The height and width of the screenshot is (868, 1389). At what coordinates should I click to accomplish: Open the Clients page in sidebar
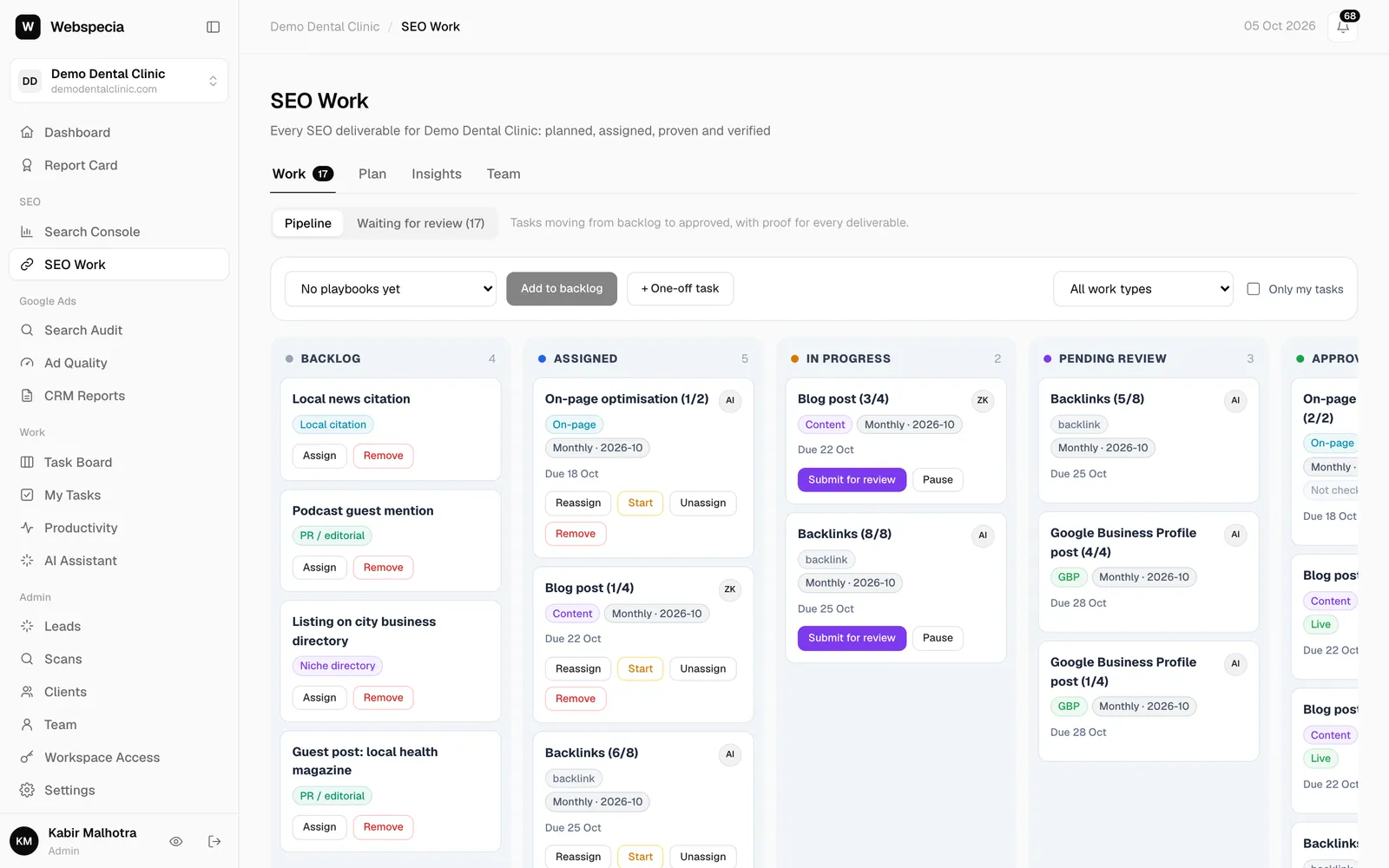pyautogui.click(x=119, y=692)
